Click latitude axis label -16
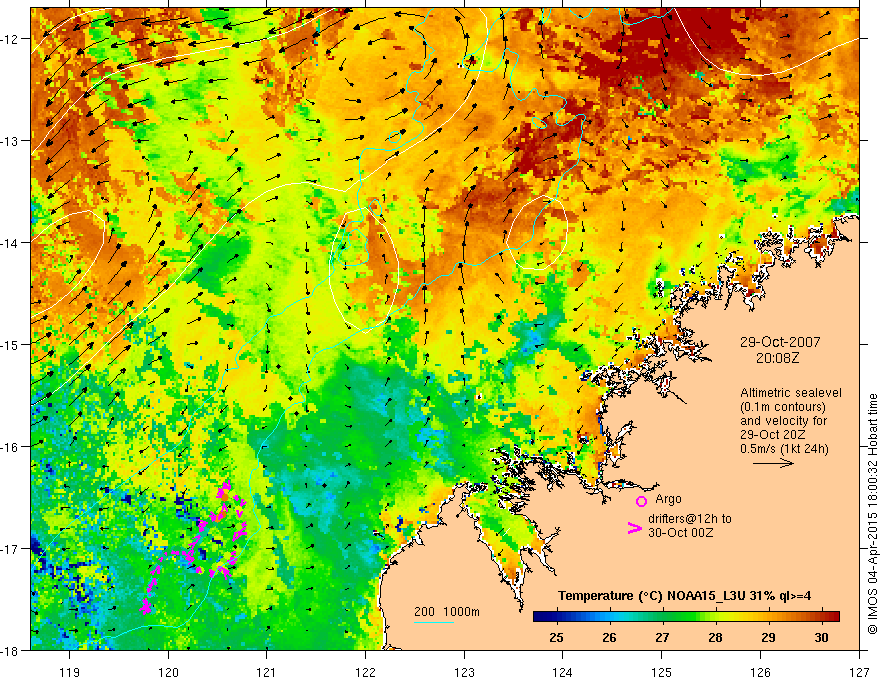880x680 pixels. click(x=9, y=447)
